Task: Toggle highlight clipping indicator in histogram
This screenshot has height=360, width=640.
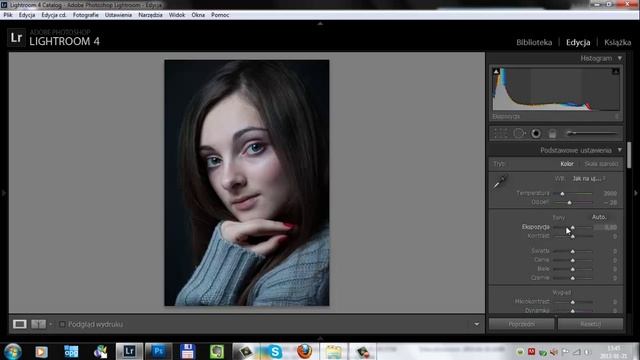Action: (x=616, y=71)
